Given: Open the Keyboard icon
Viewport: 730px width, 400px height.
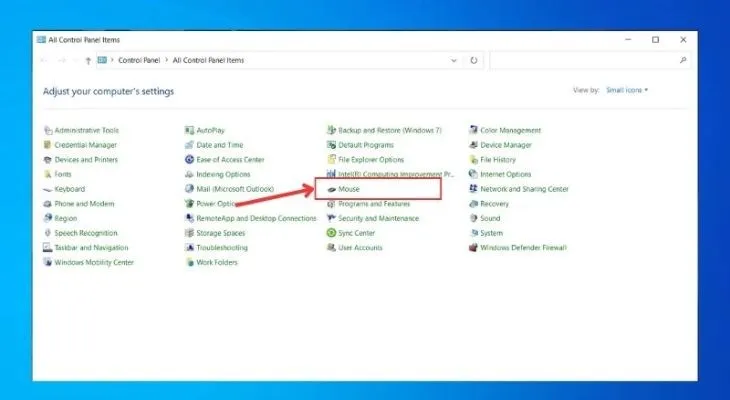Looking at the screenshot, I should coord(47,189).
